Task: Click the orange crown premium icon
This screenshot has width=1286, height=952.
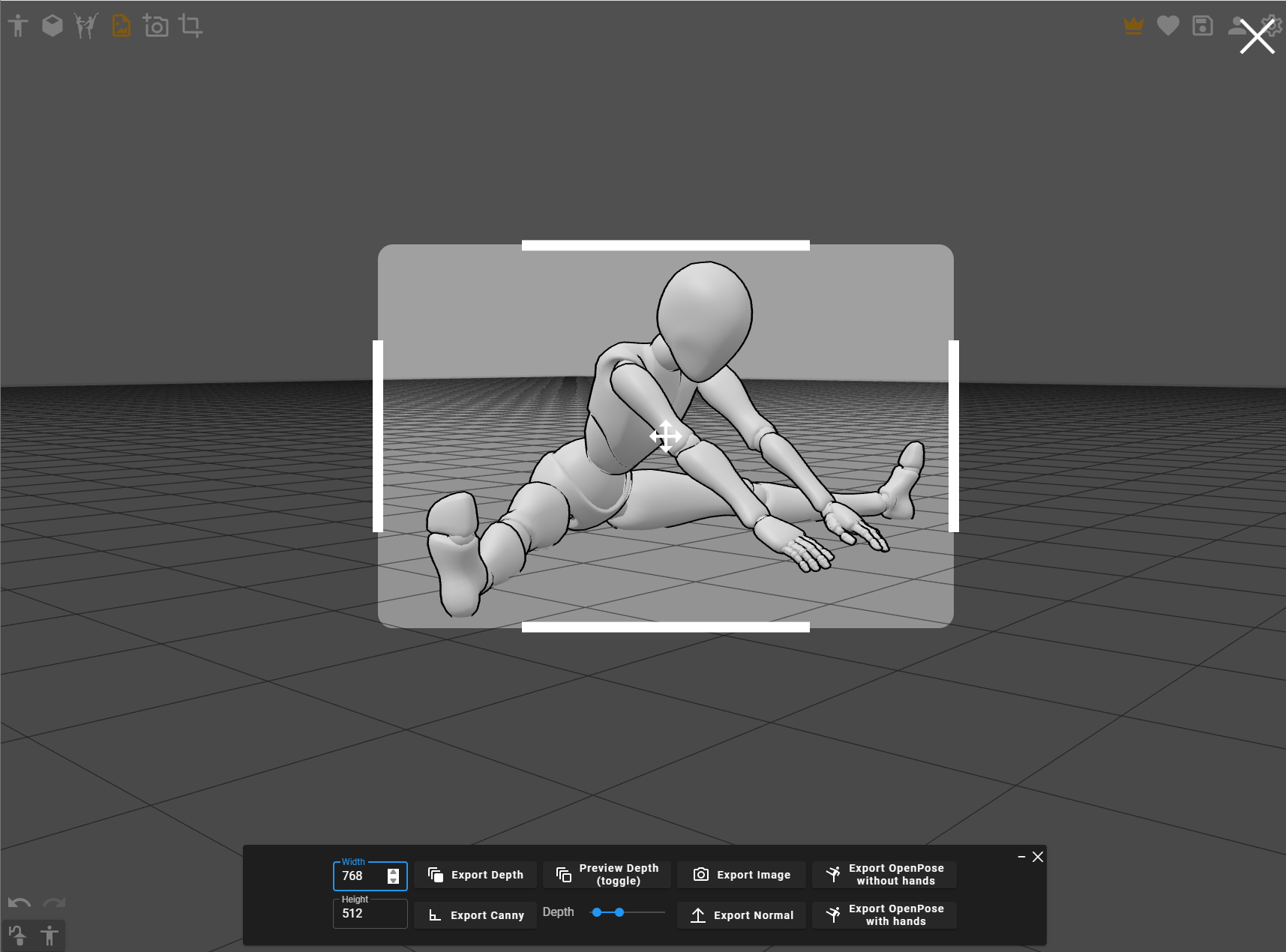Action: pyautogui.click(x=1133, y=26)
